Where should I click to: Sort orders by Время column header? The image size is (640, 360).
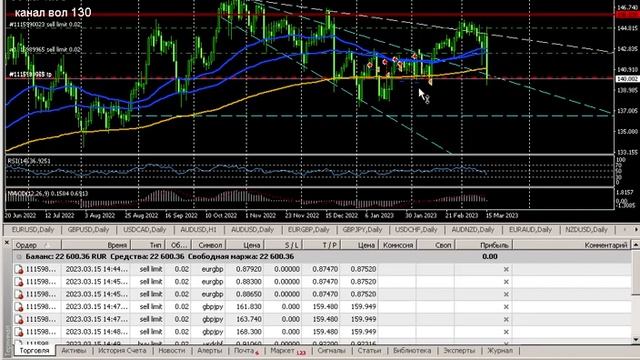[96, 245]
